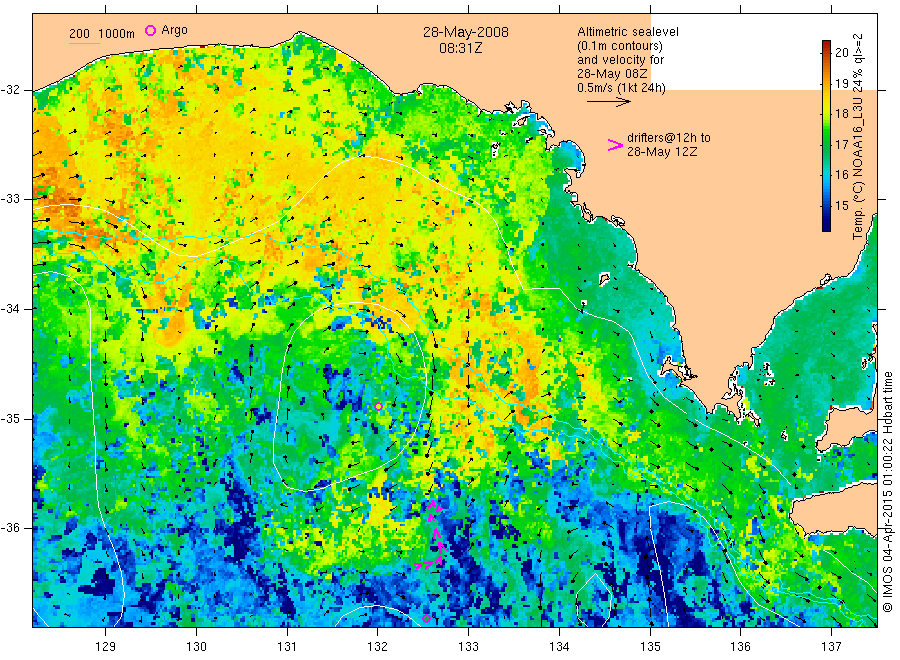Screen dimensions: 900x660
Task: Click the temperature colorbar at 17
Action: [827, 144]
